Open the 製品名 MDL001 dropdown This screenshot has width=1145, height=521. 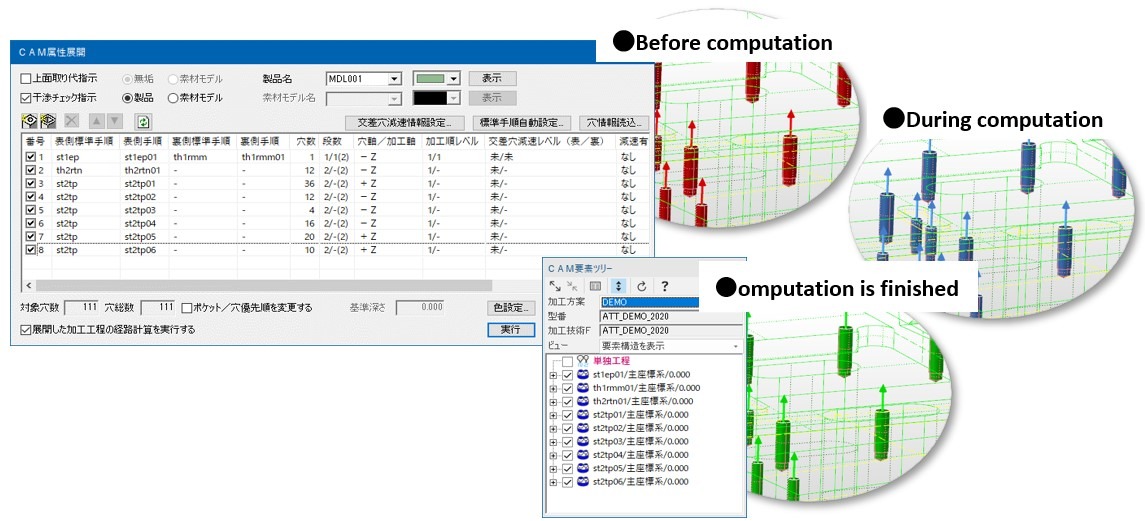pos(394,78)
